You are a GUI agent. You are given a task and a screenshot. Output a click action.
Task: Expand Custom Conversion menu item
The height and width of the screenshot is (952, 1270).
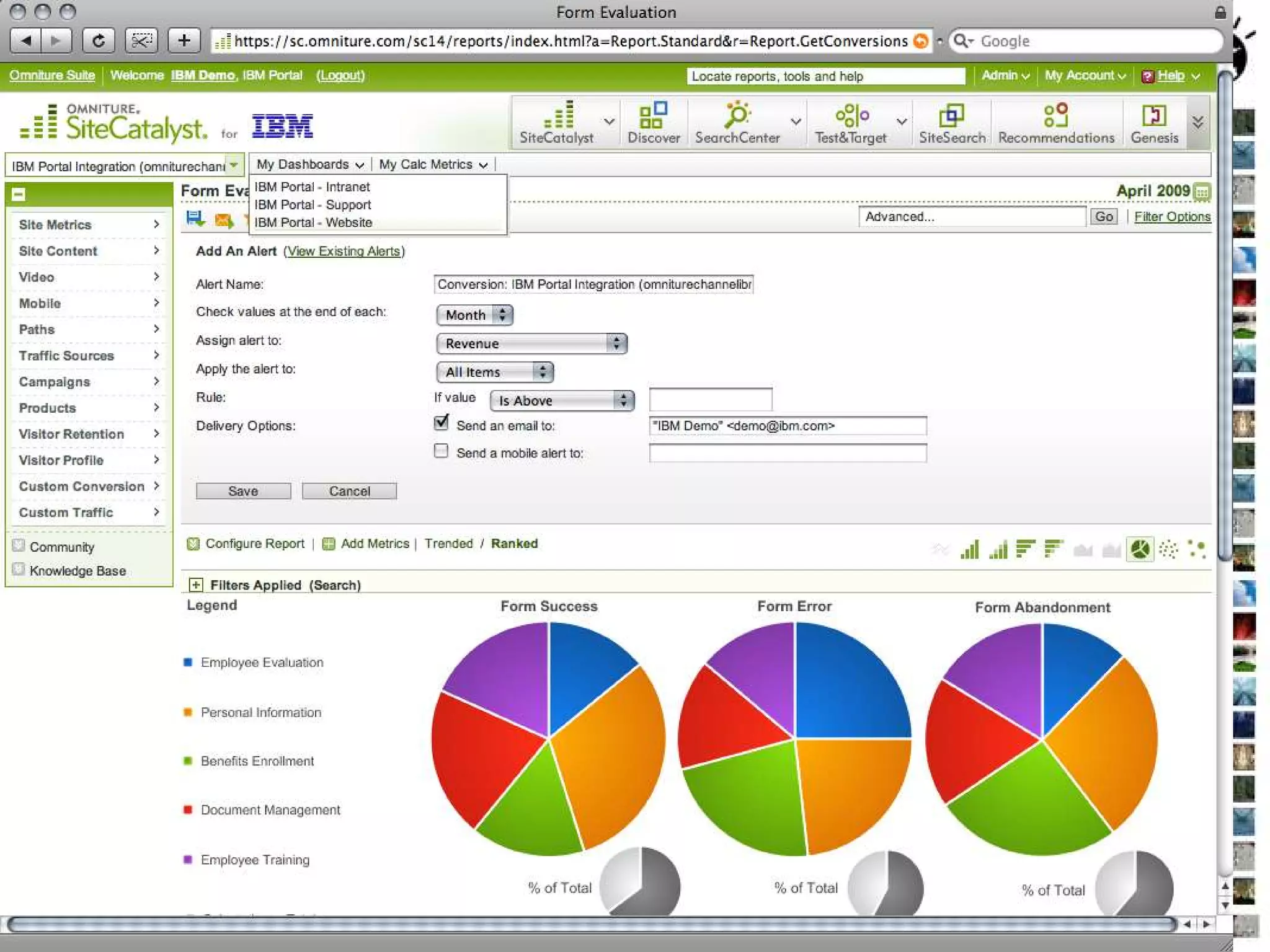(x=88, y=486)
